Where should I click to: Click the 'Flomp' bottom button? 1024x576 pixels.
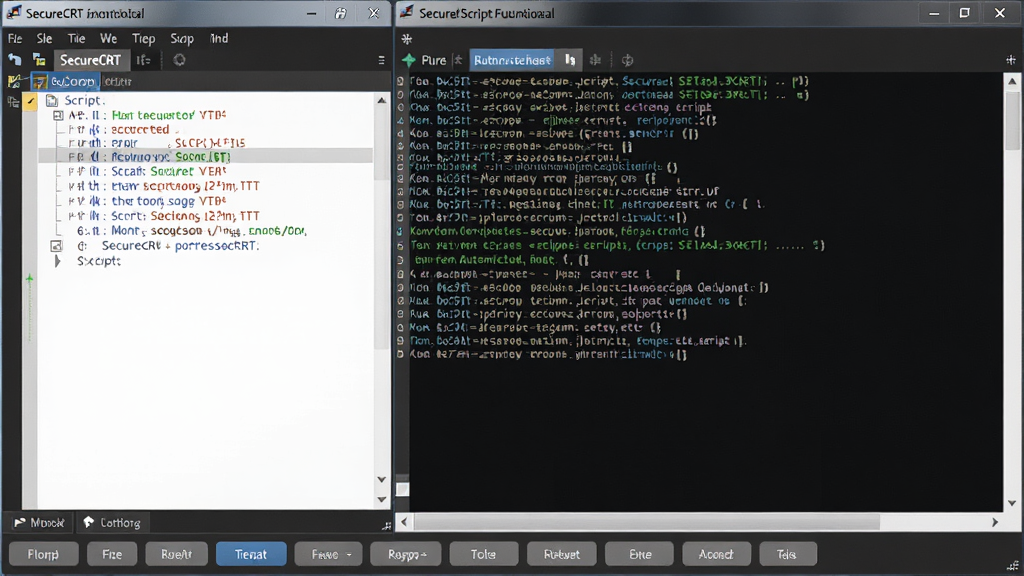coord(43,554)
